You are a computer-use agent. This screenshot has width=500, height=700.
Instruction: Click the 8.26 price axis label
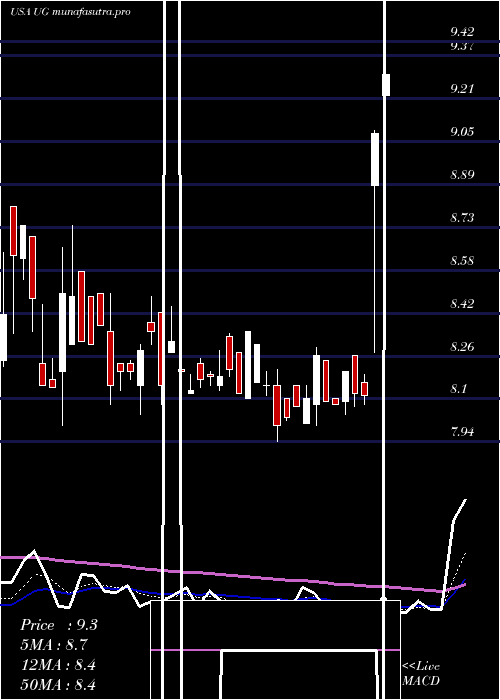click(x=462, y=347)
